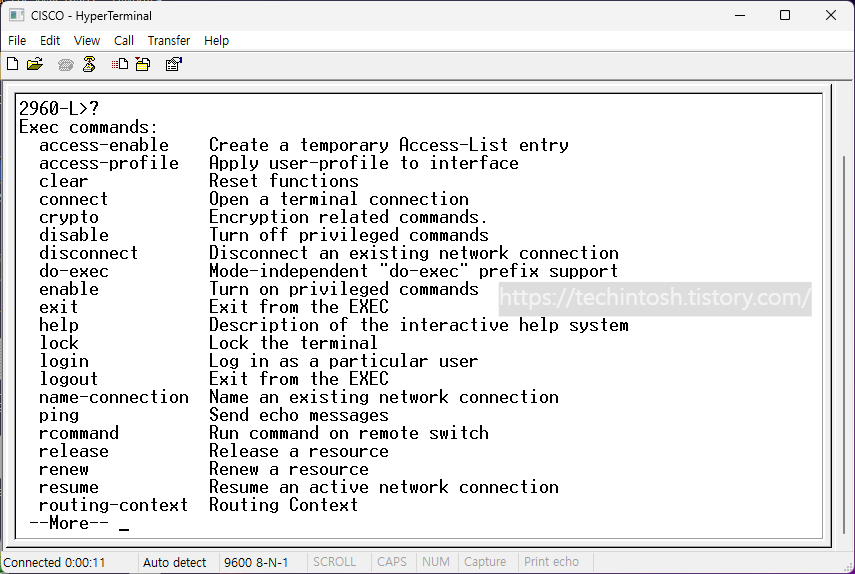Click the 'rcommand' command text
This screenshot has width=855, height=574.
79,433
